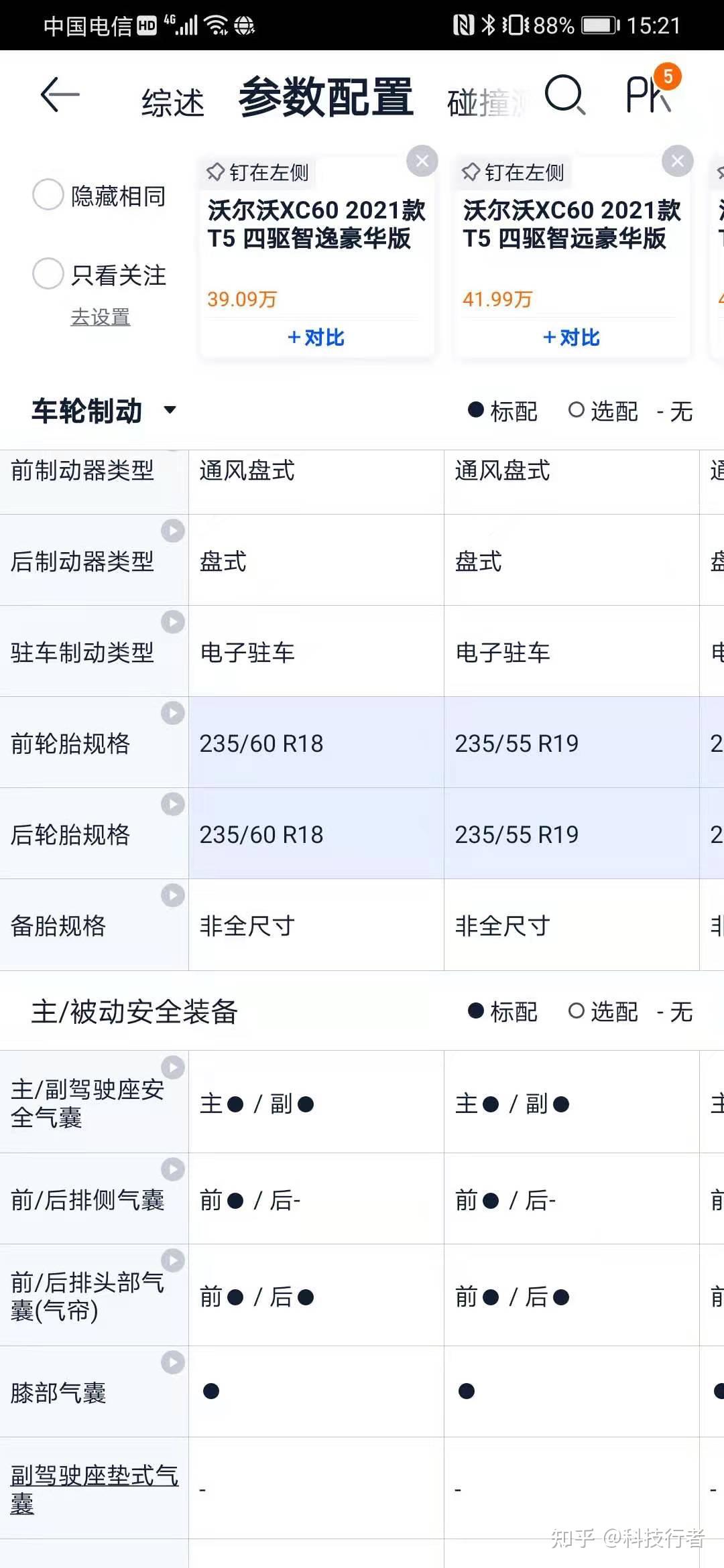Play video explanation for 备胎规格
This screenshot has height=1568, width=724.
(173, 895)
